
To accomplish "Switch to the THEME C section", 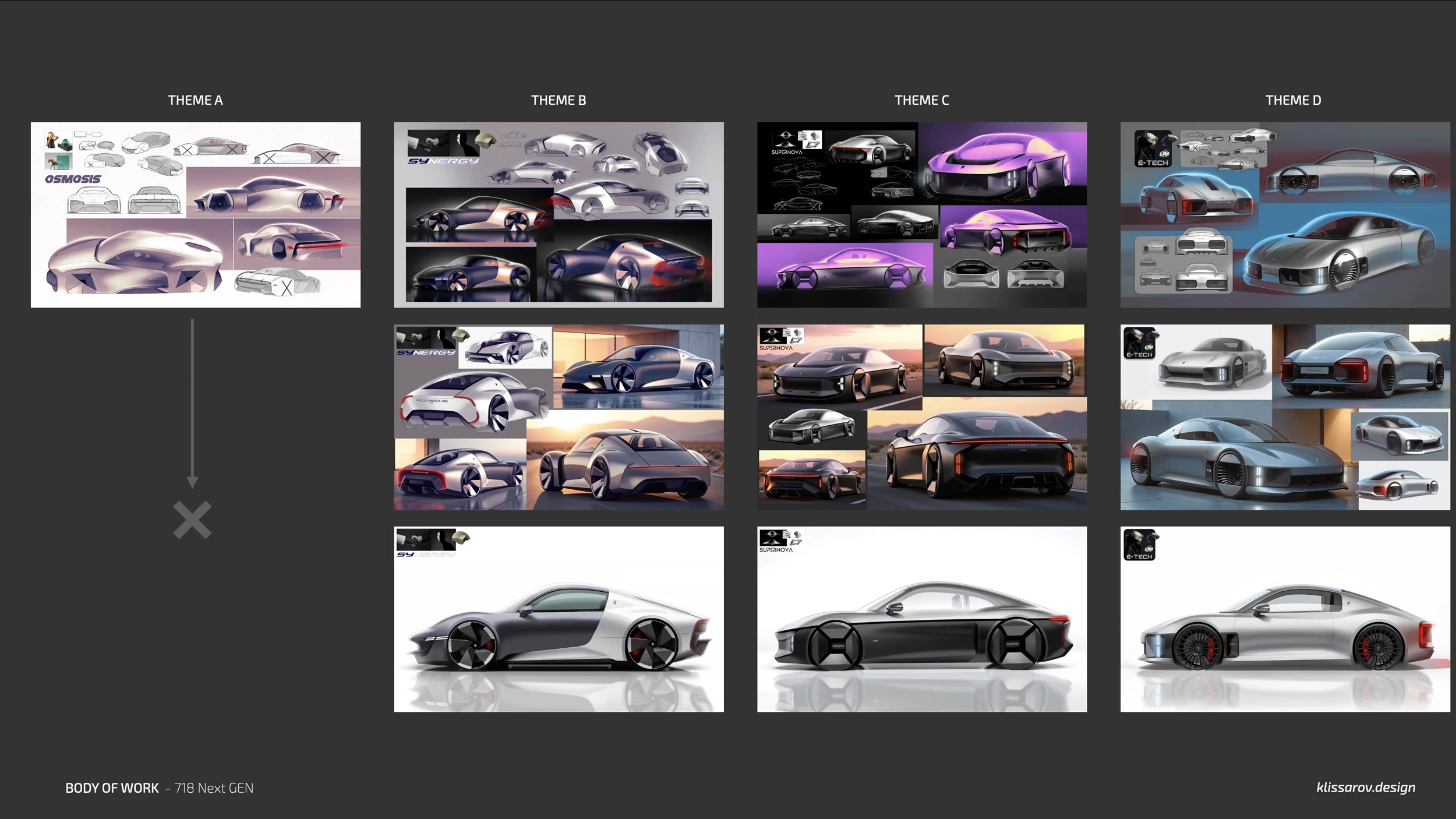I will 921,100.
